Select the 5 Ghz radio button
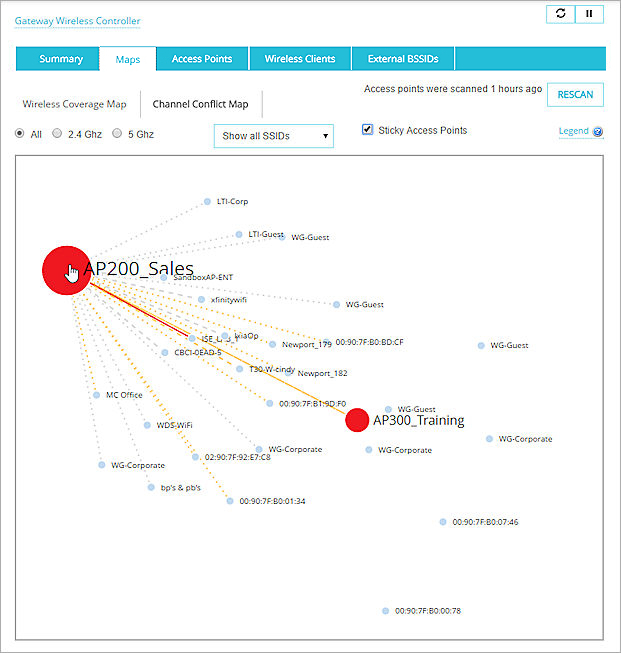 (x=117, y=133)
